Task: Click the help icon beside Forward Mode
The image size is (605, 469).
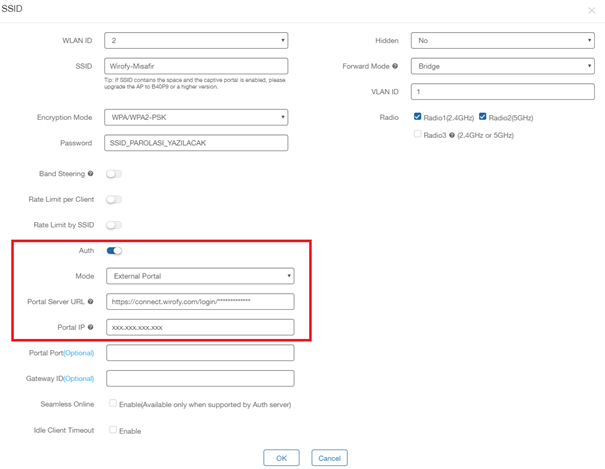Action: (x=395, y=67)
